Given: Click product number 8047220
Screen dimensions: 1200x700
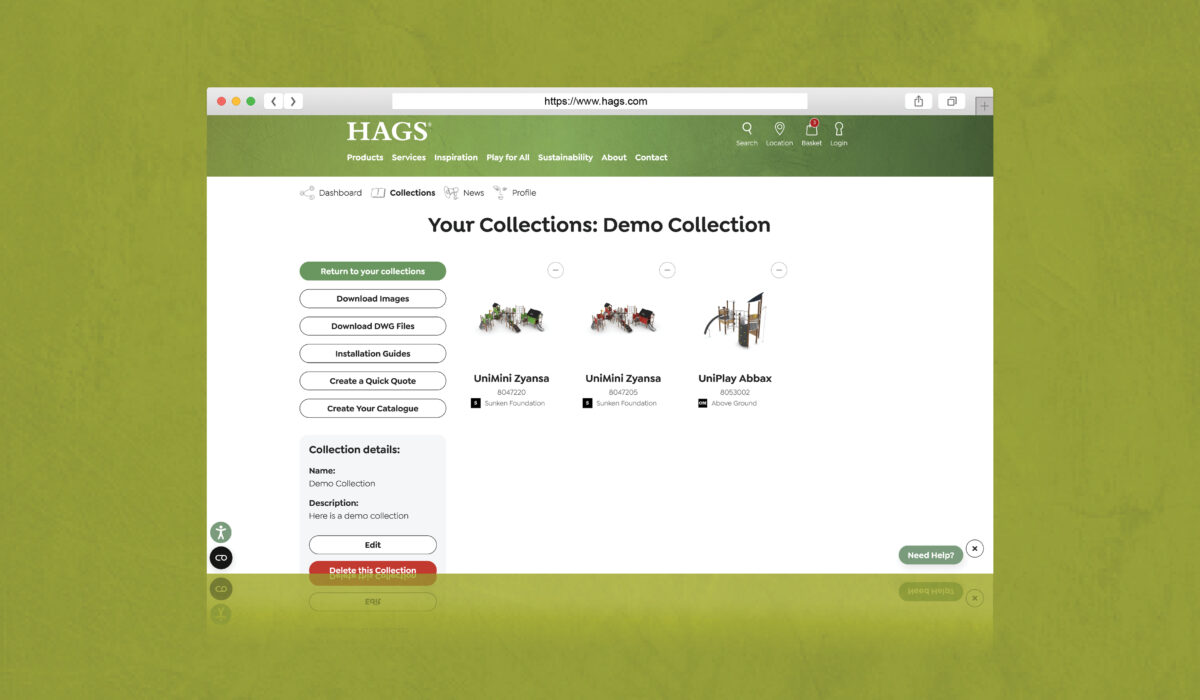Looking at the screenshot, I should 511,392.
